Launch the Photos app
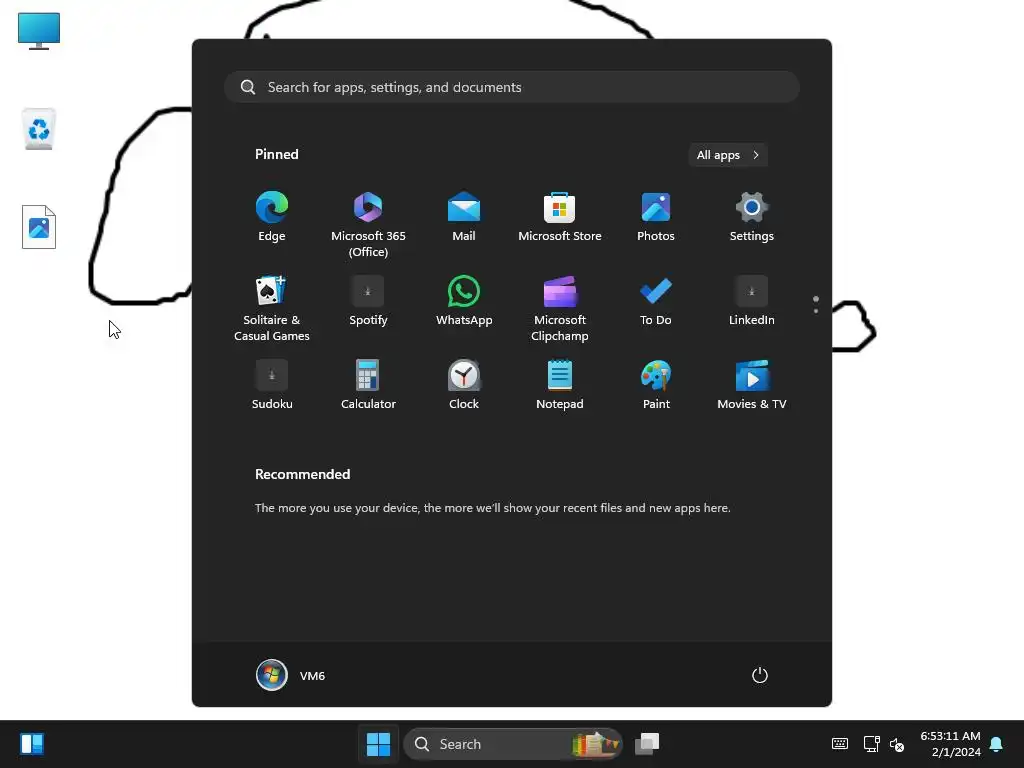The height and width of the screenshot is (768, 1024). click(x=656, y=217)
